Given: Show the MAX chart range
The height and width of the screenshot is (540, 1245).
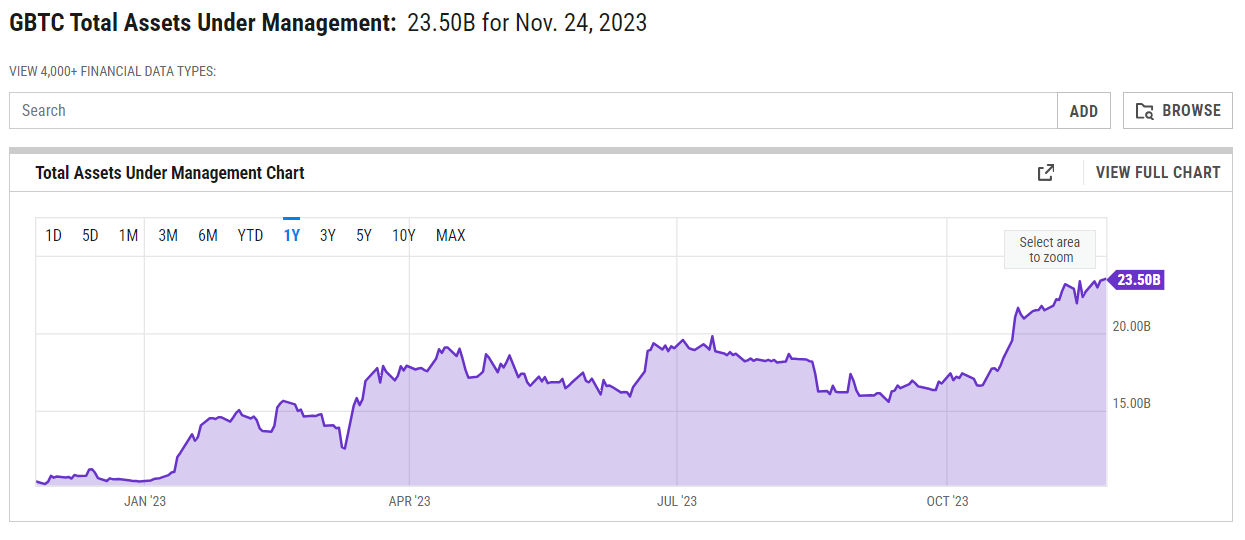Looking at the screenshot, I should (x=450, y=236).
